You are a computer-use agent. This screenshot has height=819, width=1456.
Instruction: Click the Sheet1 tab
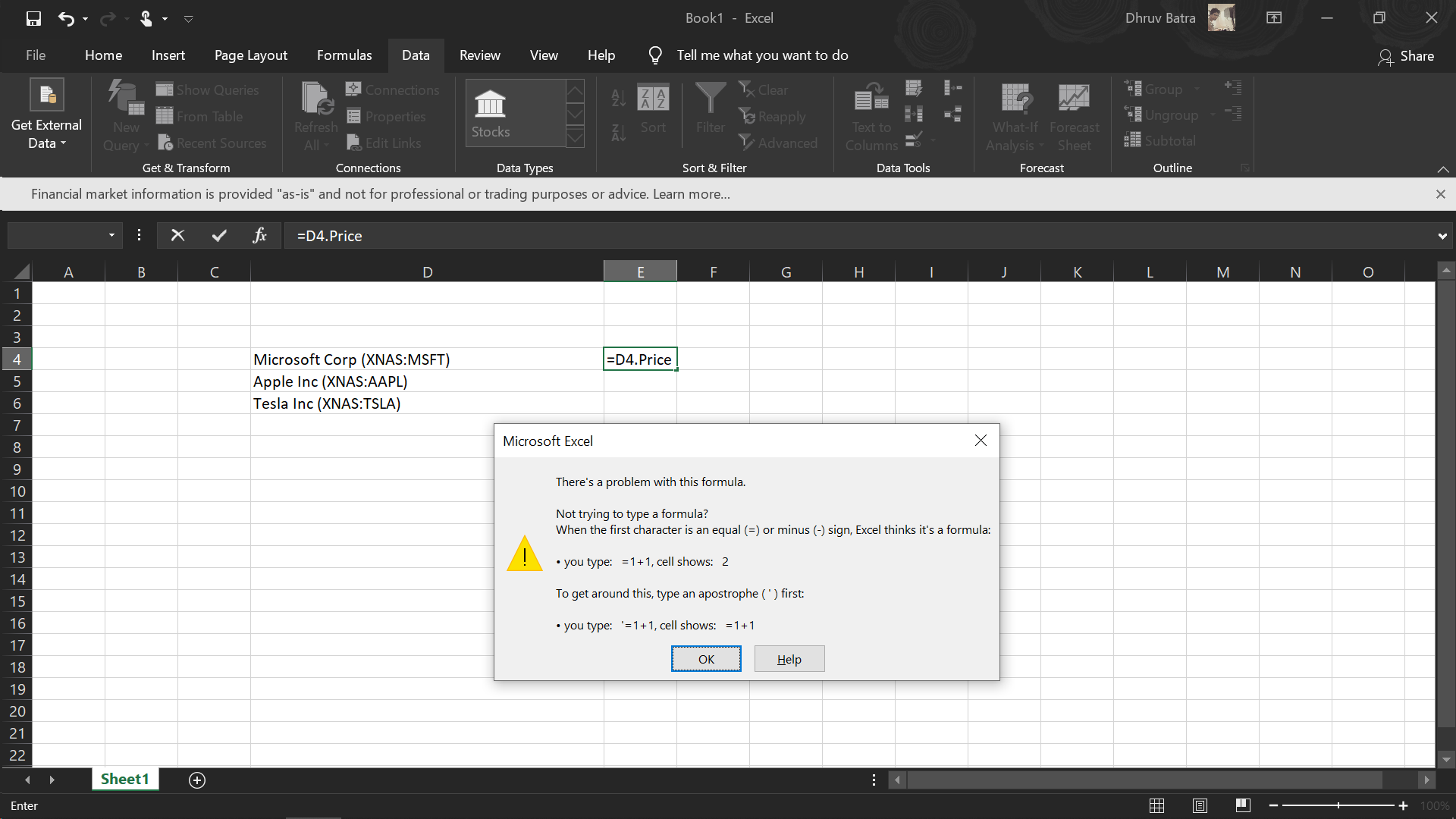[x=125, y=779]
